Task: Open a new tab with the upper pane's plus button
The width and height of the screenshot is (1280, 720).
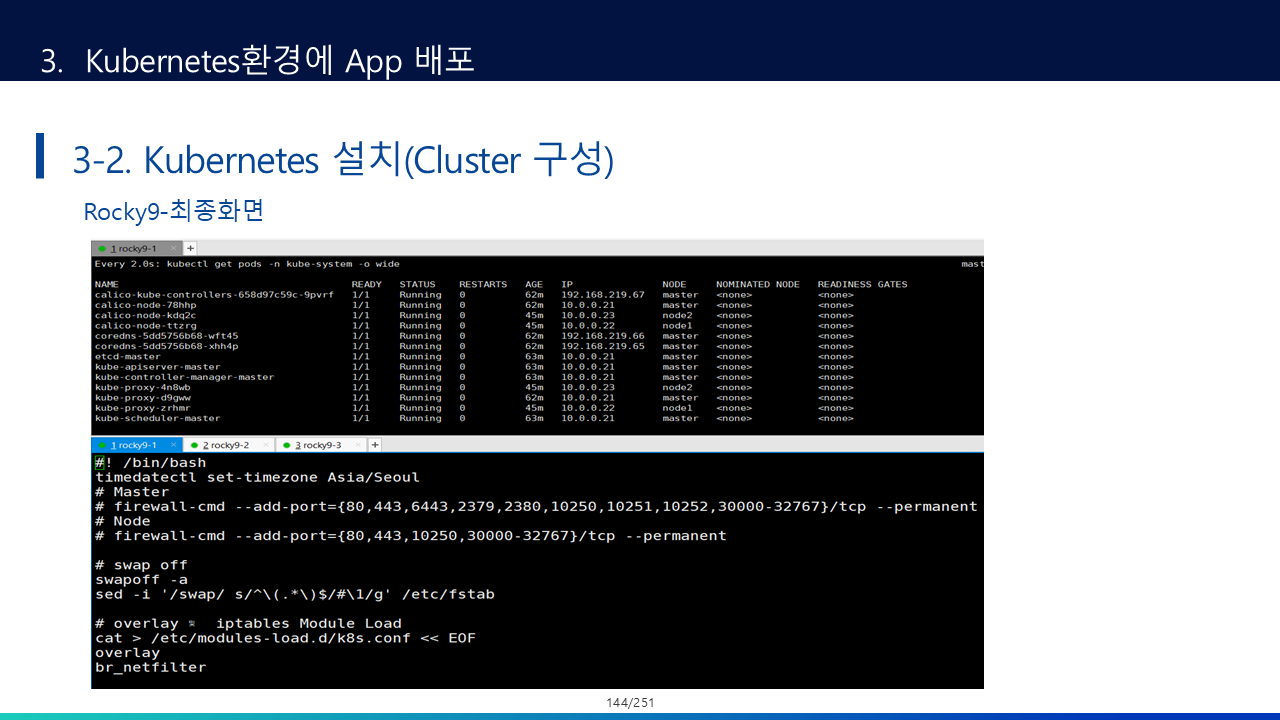Action: pyautogui.click(x=190, y=248)
